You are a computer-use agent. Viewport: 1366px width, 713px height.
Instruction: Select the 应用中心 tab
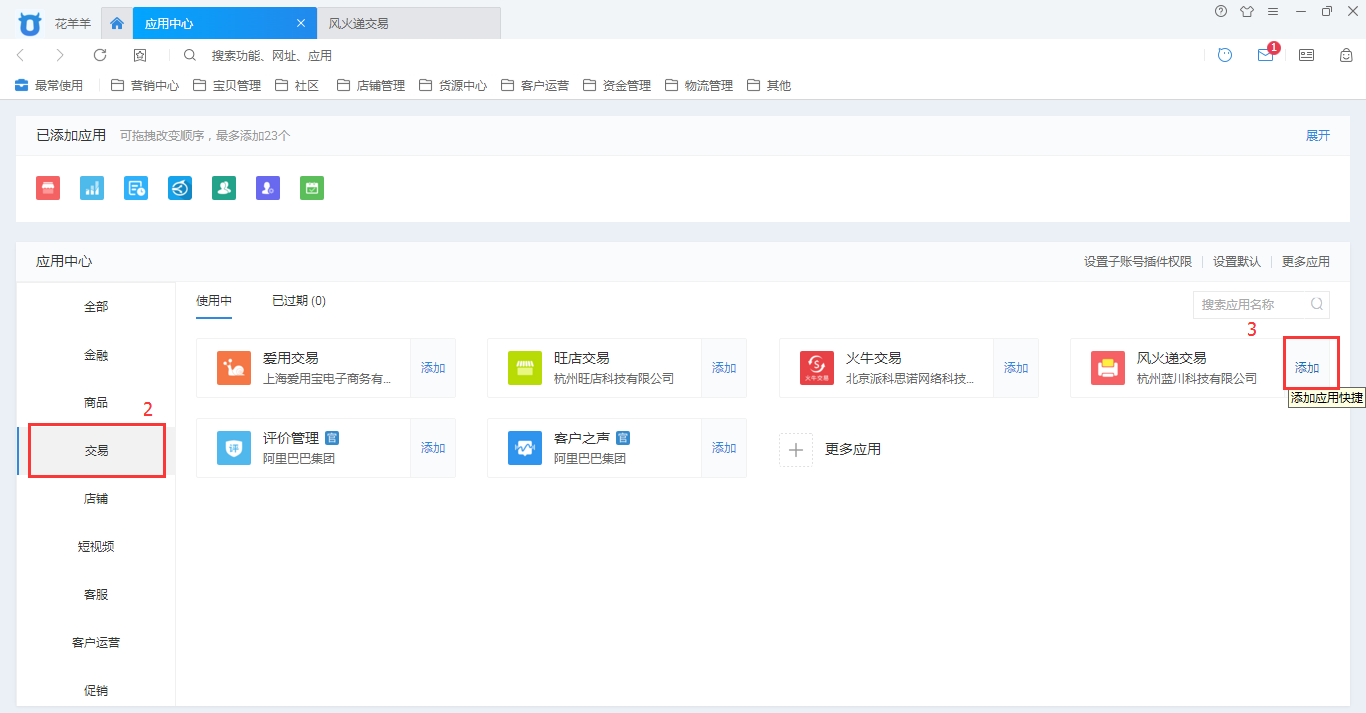(x=223, y=23)
